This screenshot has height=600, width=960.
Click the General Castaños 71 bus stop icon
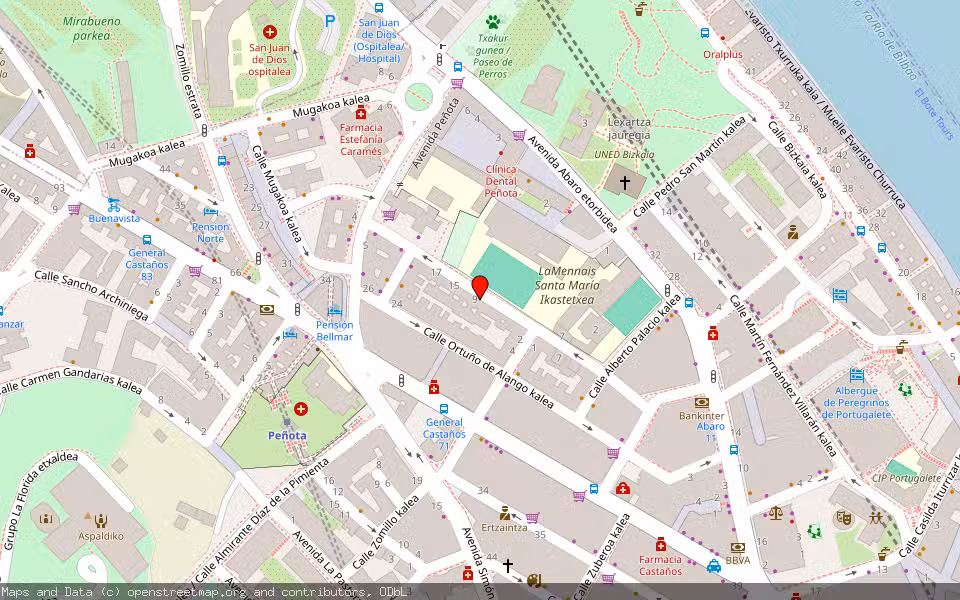(443, 409)
